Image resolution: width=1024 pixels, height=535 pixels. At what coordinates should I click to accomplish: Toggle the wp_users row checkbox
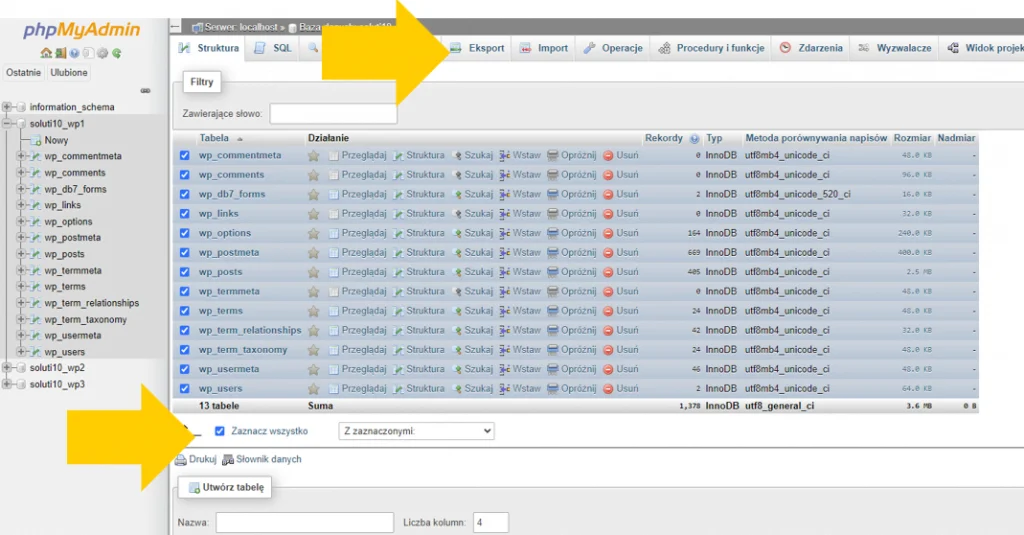185,389
